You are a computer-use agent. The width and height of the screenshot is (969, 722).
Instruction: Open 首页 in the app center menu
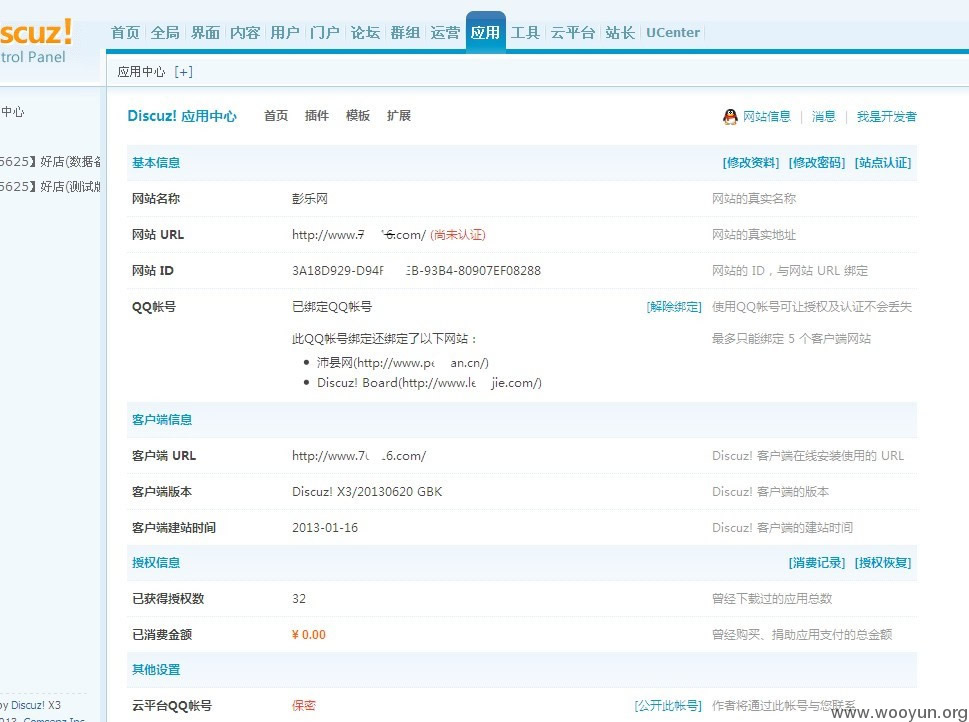(276, 116)
